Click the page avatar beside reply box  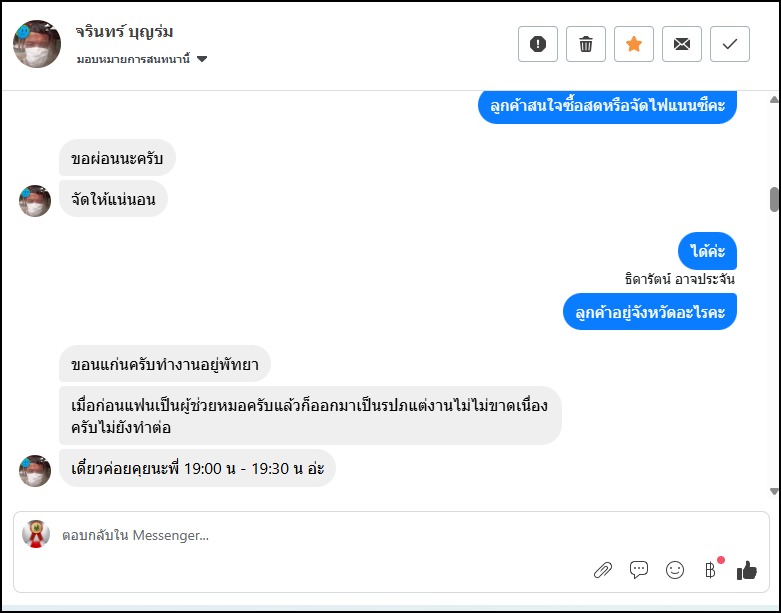[36, 535]
